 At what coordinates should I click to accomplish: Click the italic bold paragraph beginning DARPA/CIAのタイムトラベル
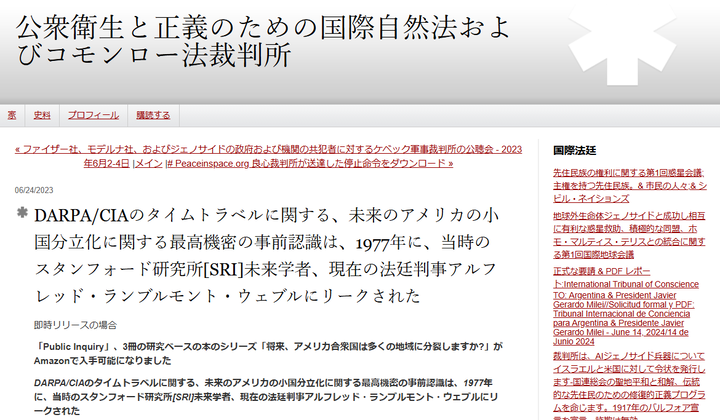pyautogui.click(x=266, y=397)
